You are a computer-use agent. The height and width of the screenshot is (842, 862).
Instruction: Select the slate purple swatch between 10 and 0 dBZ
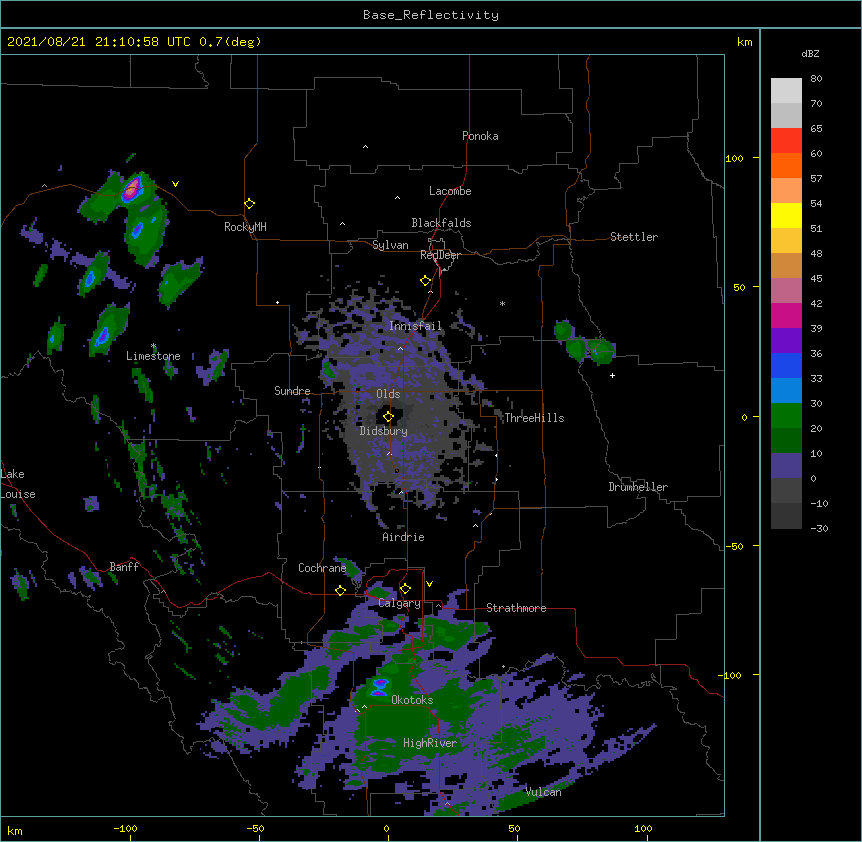pyautogui.click(x=786, y=466)
